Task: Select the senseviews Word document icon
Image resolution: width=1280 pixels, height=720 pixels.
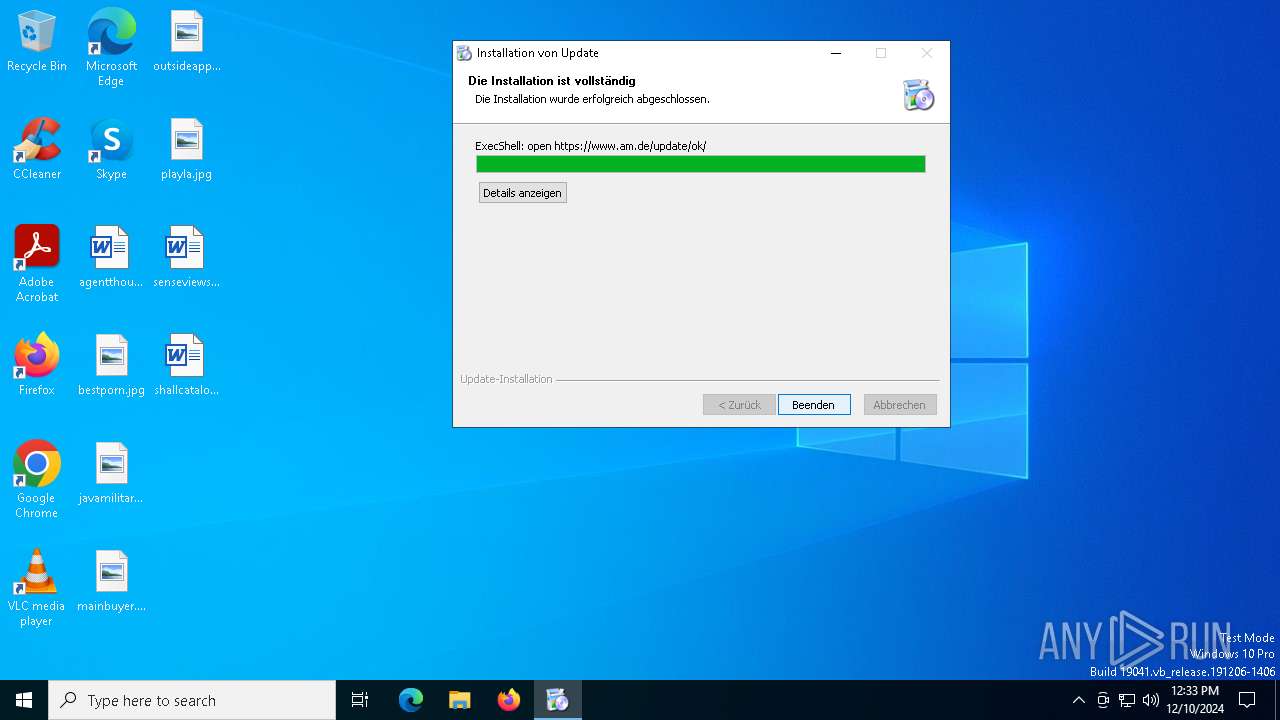Action: click(186, 257)
